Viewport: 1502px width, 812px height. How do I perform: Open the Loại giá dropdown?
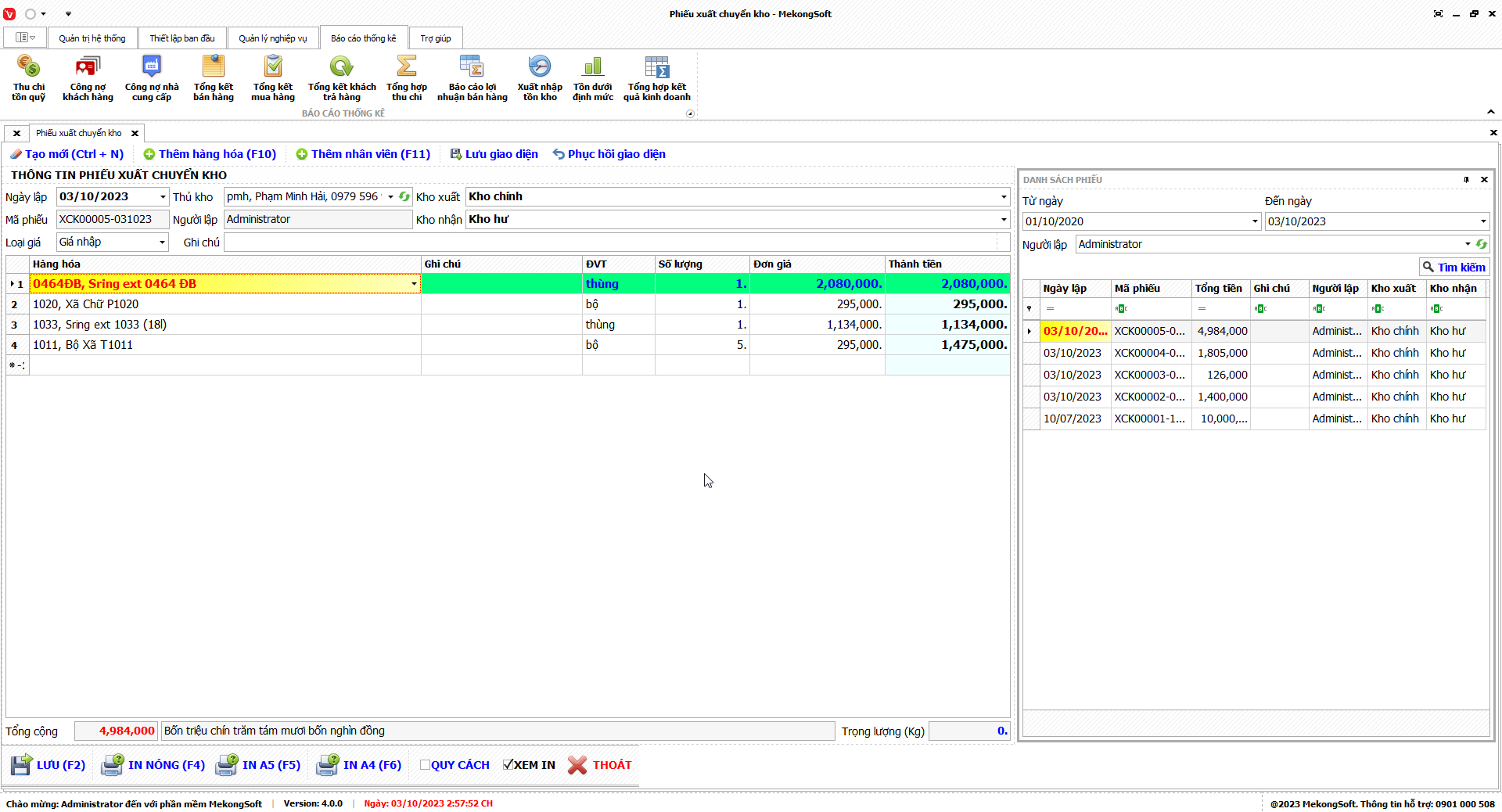162,243
